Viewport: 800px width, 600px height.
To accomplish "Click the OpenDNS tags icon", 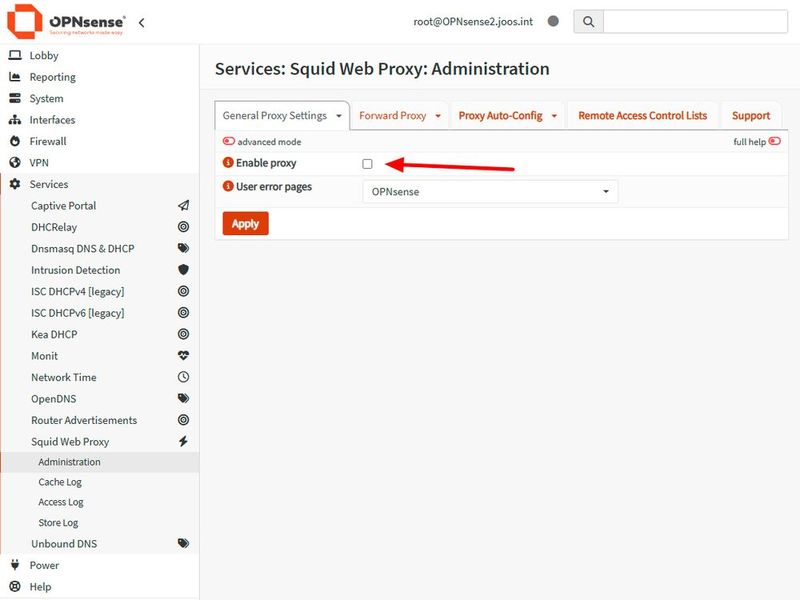I will (x=183, y=398).
